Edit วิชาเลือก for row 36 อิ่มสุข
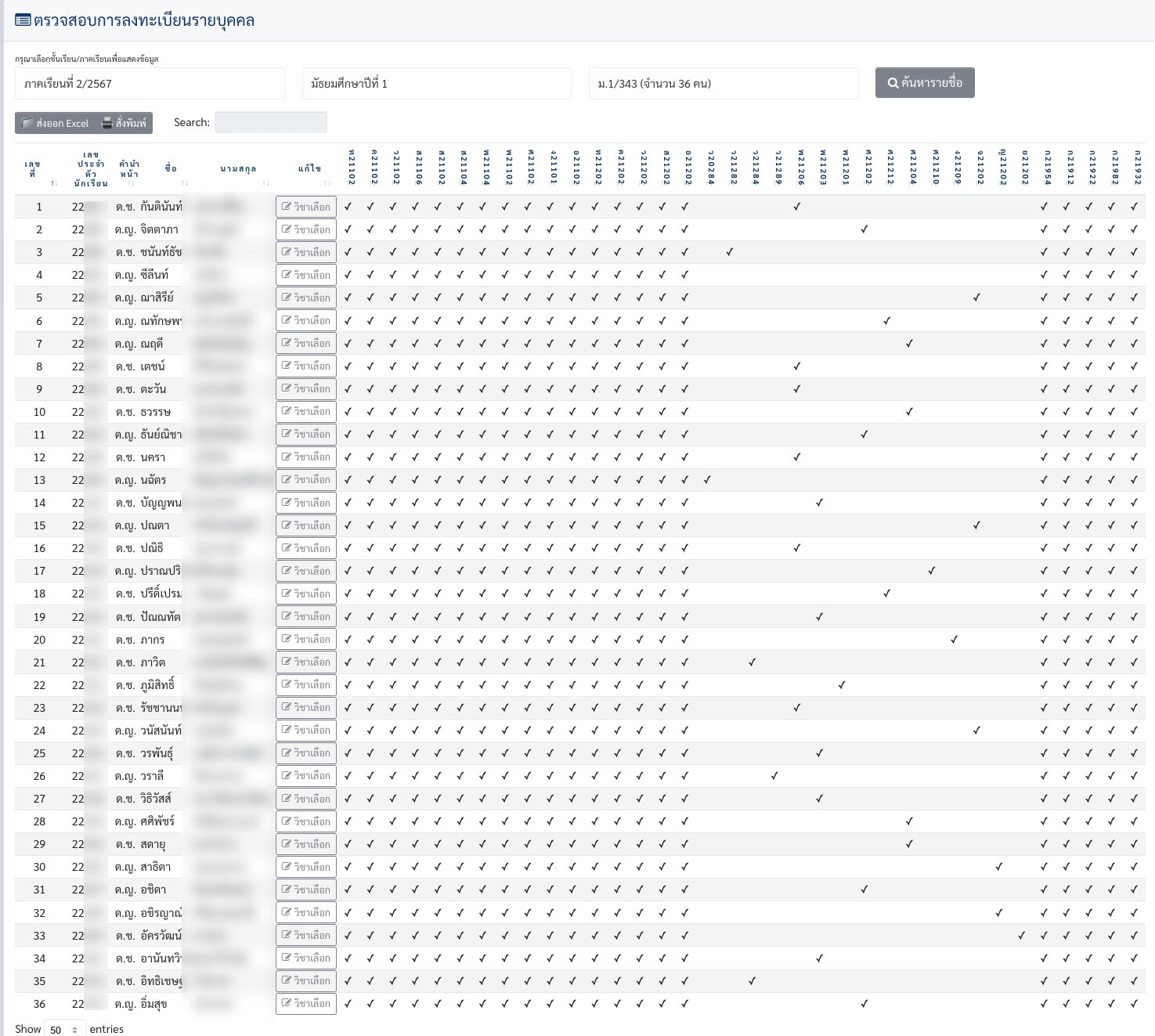 point(306,1003)
